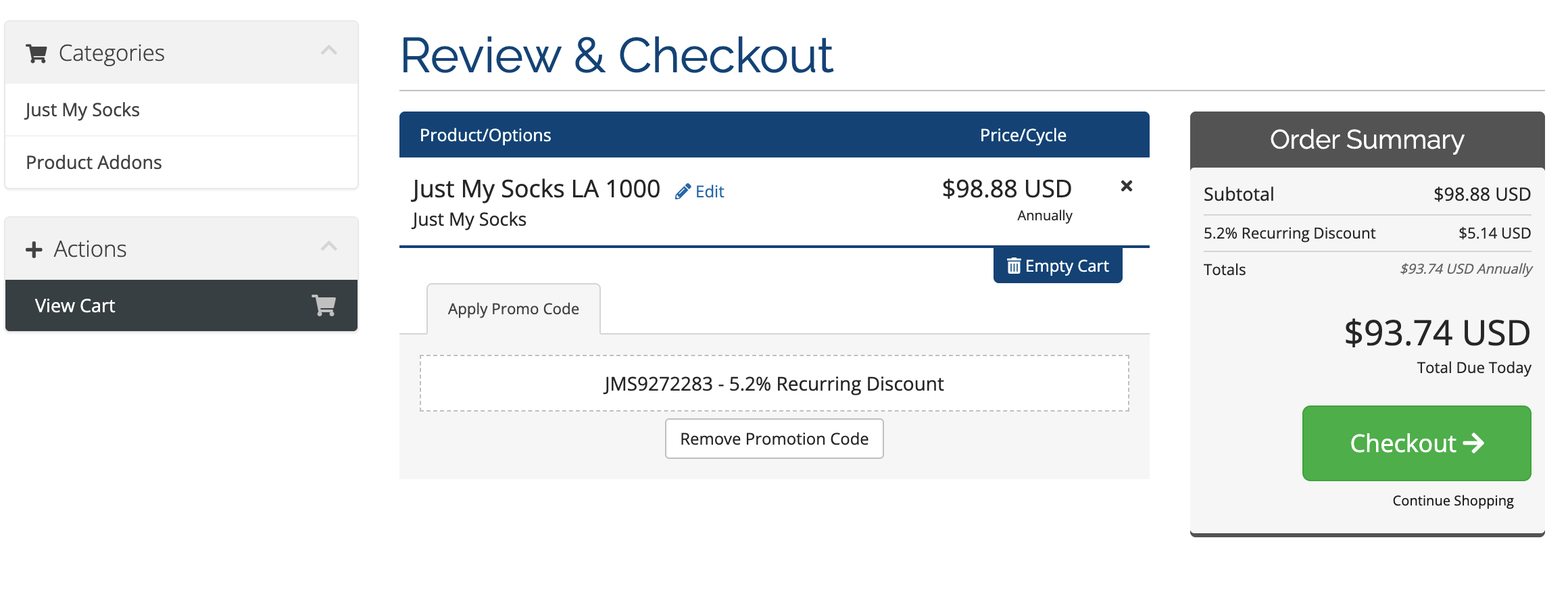Click the Categories panel title text

click(112, 53)
